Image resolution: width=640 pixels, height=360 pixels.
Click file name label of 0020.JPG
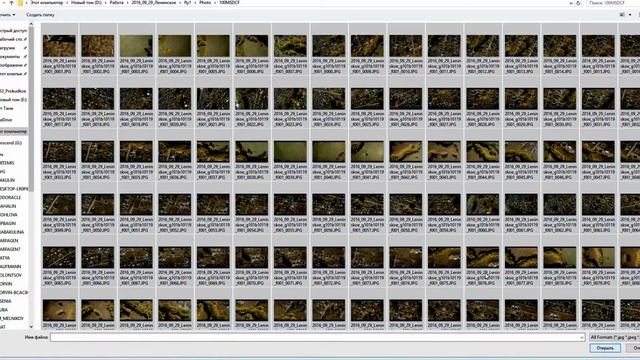175,119
